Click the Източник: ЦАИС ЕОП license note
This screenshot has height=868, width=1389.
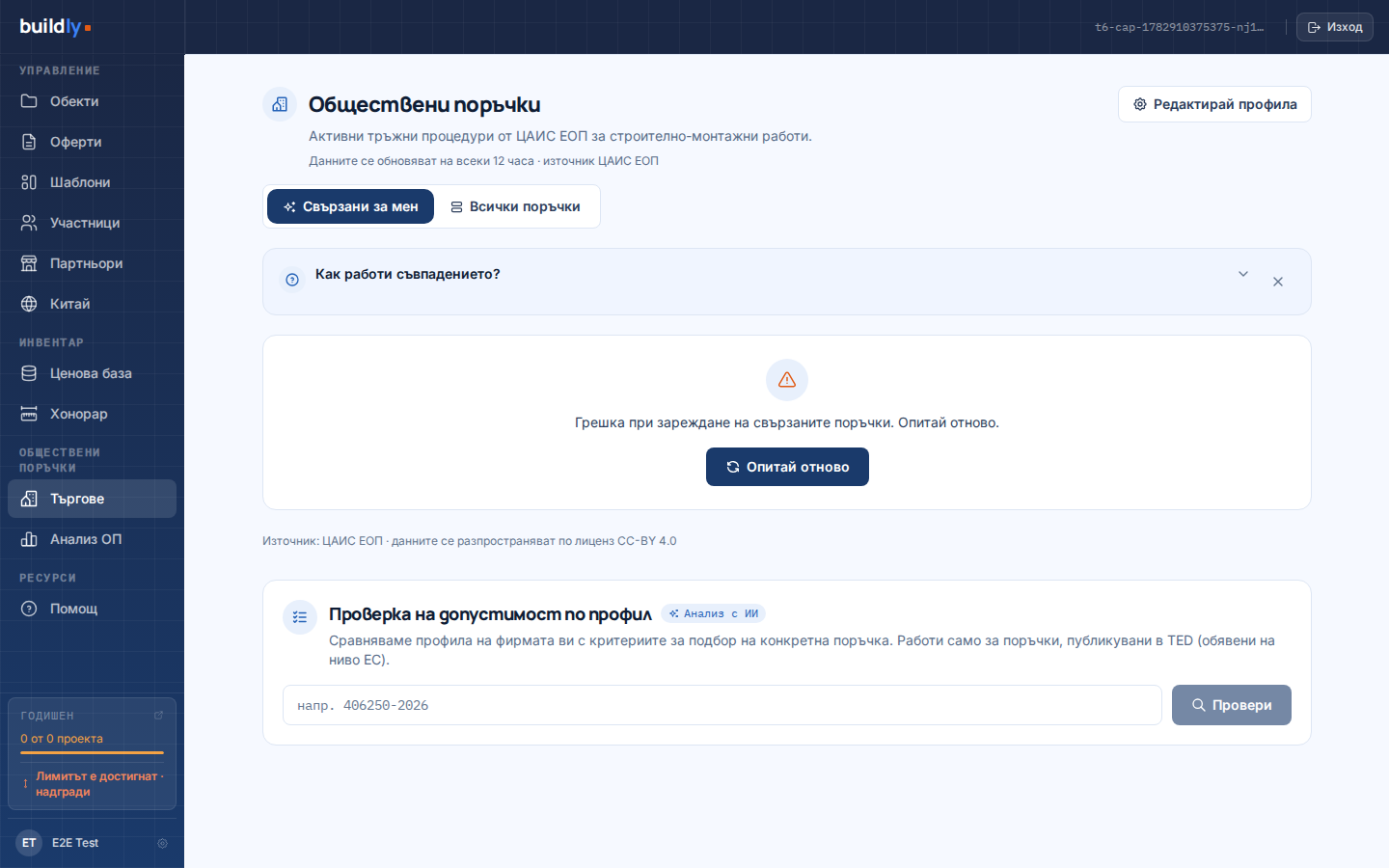pos(470,541)
